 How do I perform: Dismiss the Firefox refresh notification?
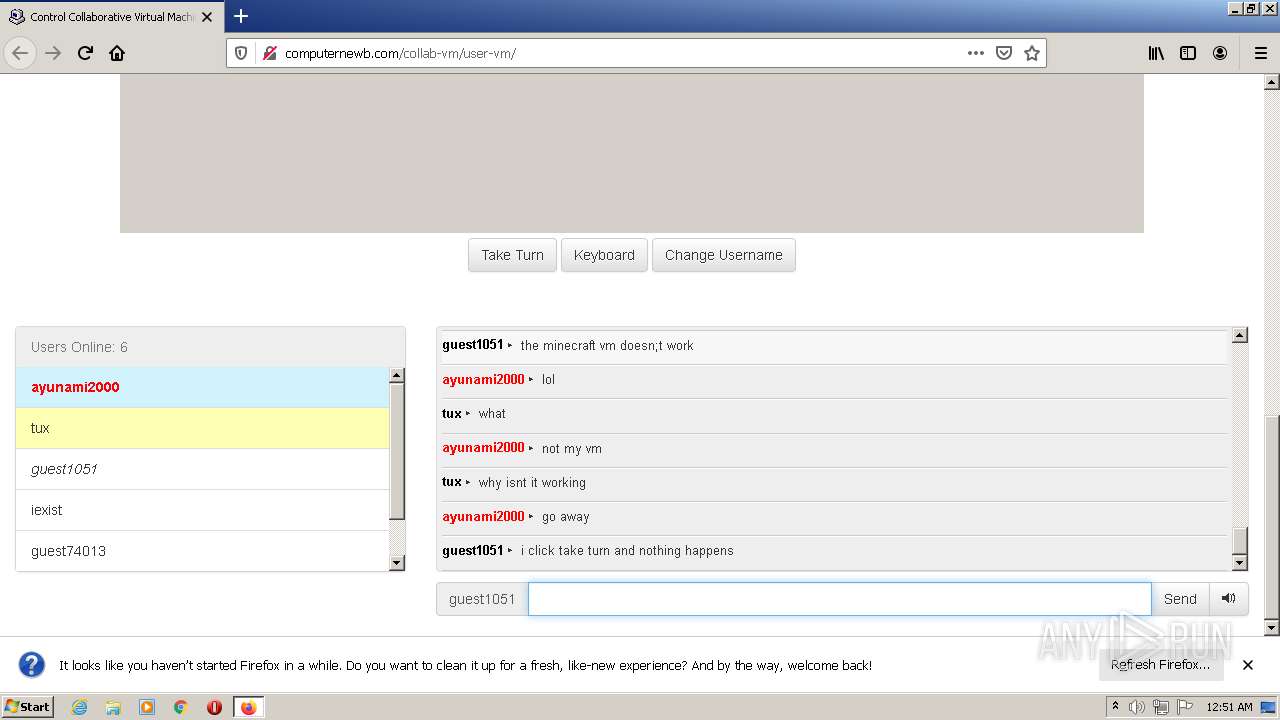coord(1247,665)
